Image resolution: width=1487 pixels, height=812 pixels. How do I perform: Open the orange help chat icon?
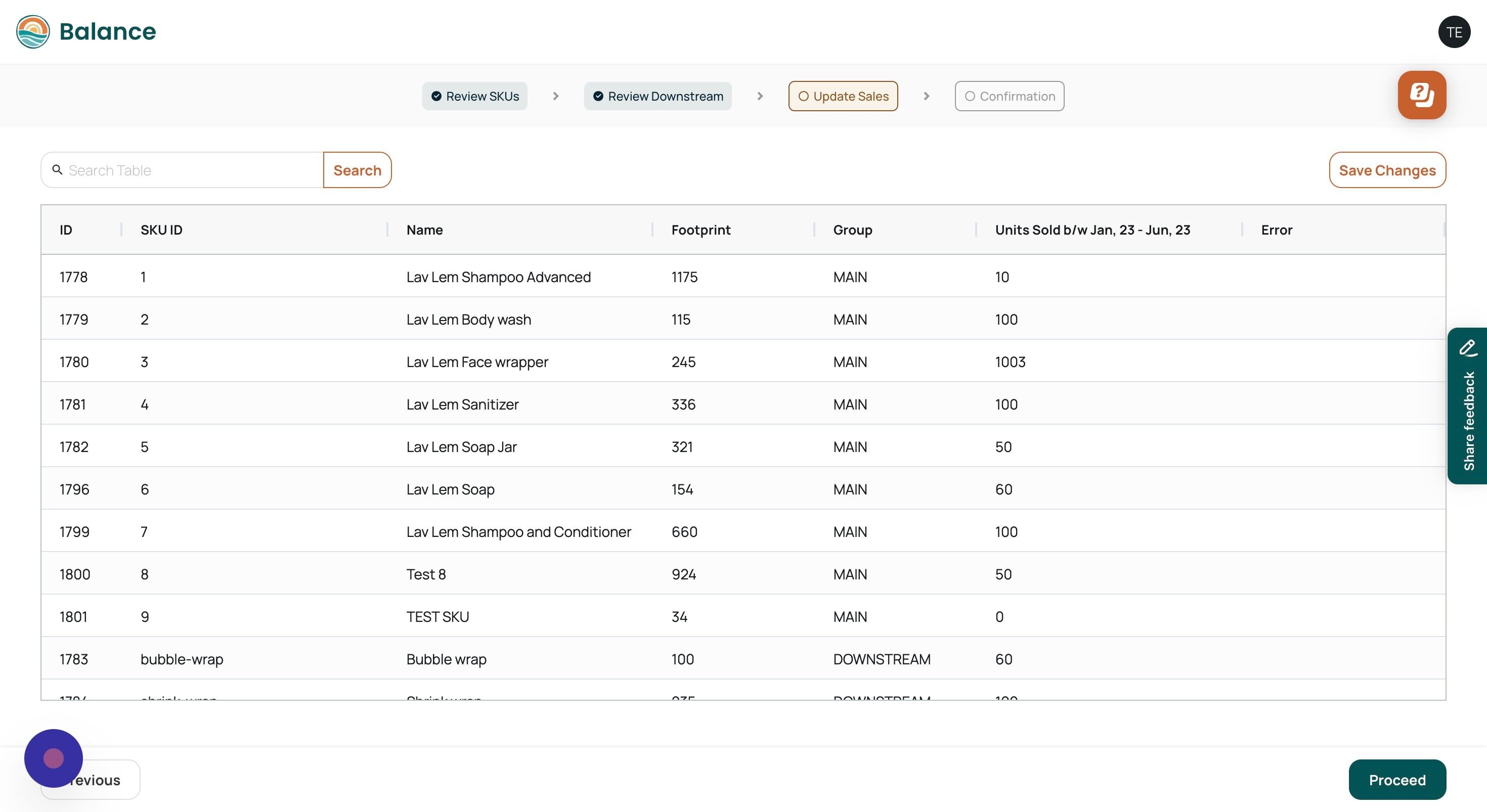[1422, 95]
